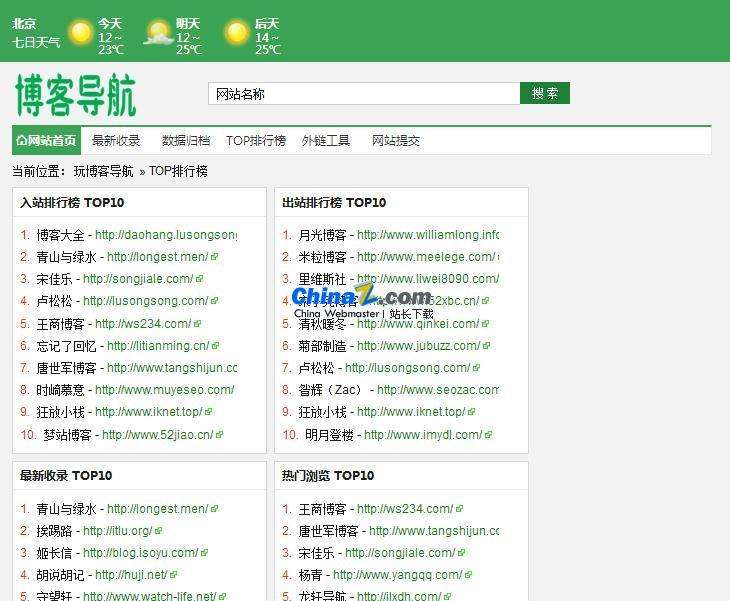Click external link icon beside blog.isoyu.com

204,553
